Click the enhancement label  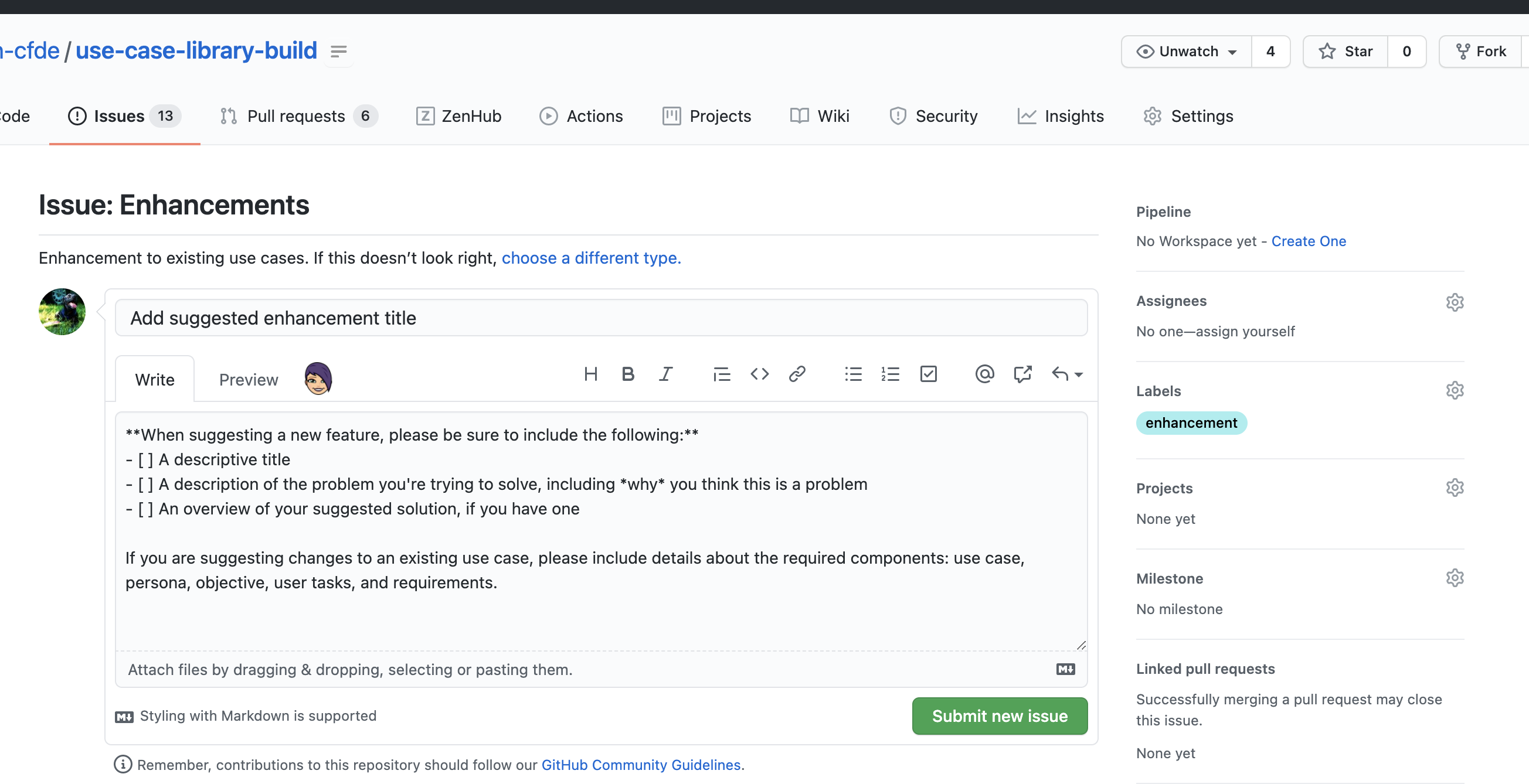click(x=1191, y=423)
